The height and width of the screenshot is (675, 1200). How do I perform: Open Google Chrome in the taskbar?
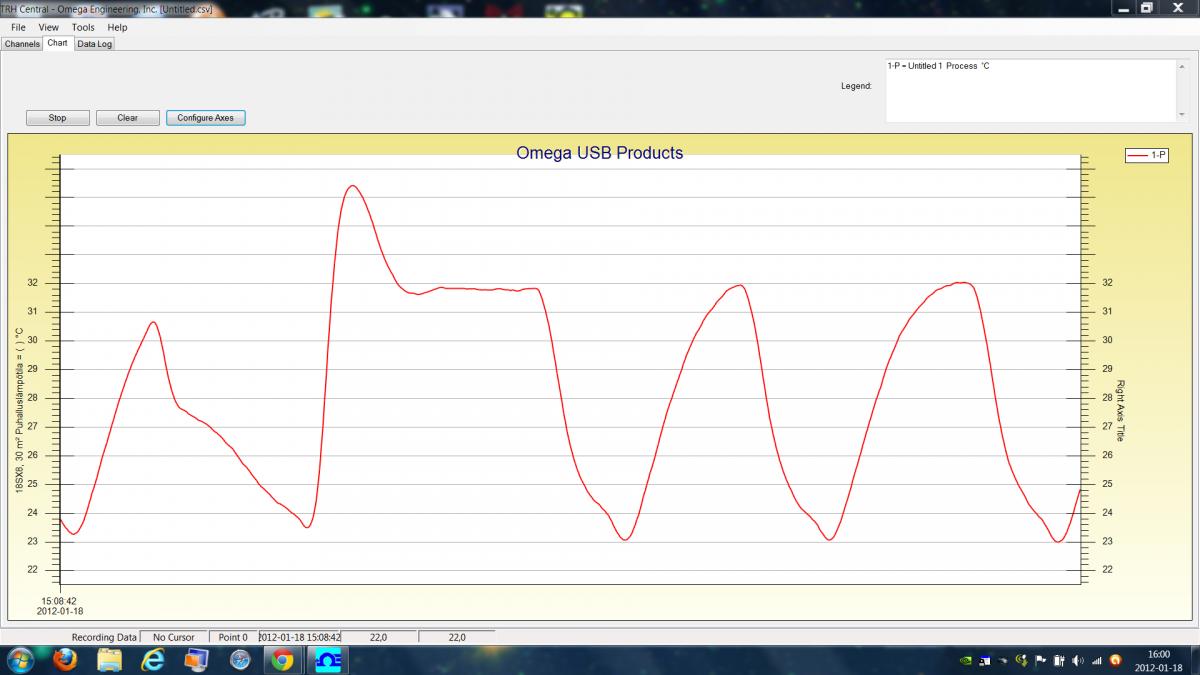point(282,660)
